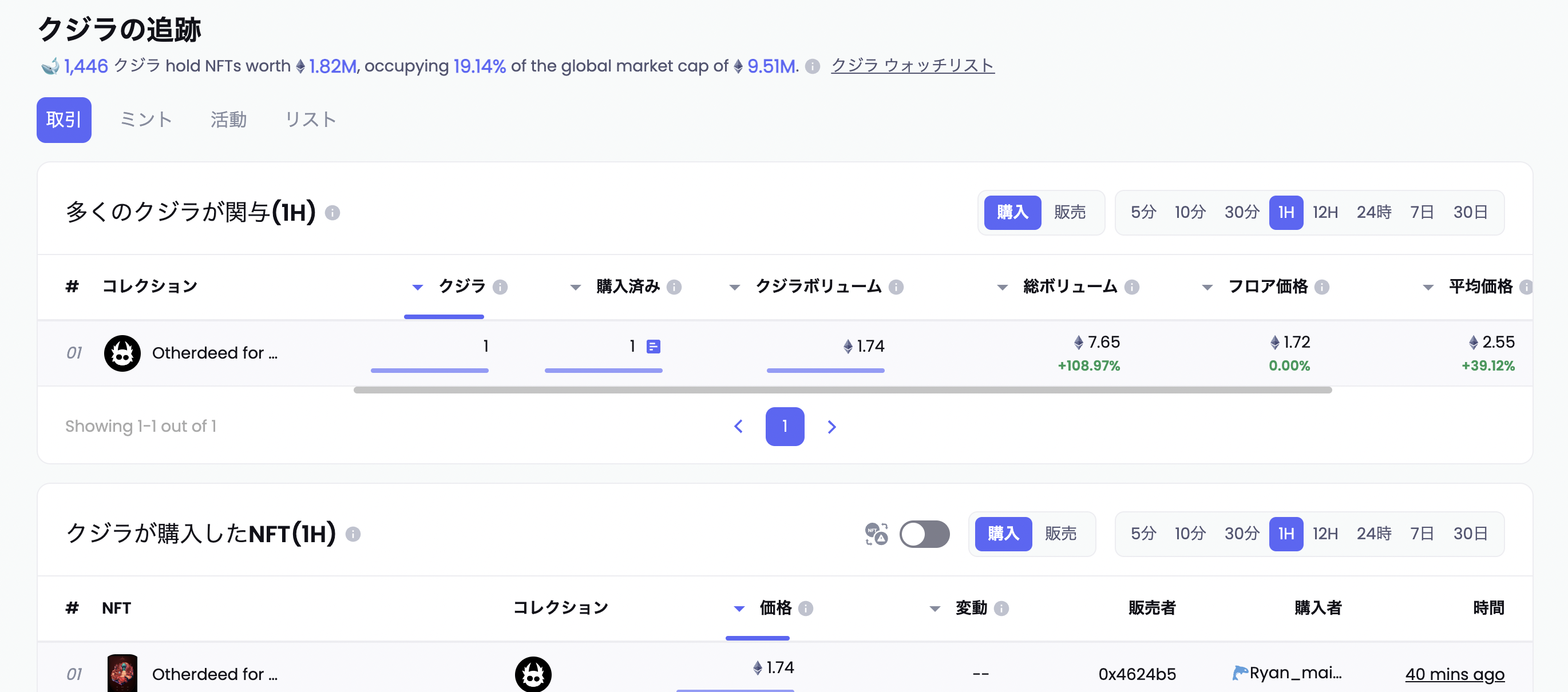Open クジラ ウォッチリスト link
The height and width of the screenshot is (692, 1568).
912,66
